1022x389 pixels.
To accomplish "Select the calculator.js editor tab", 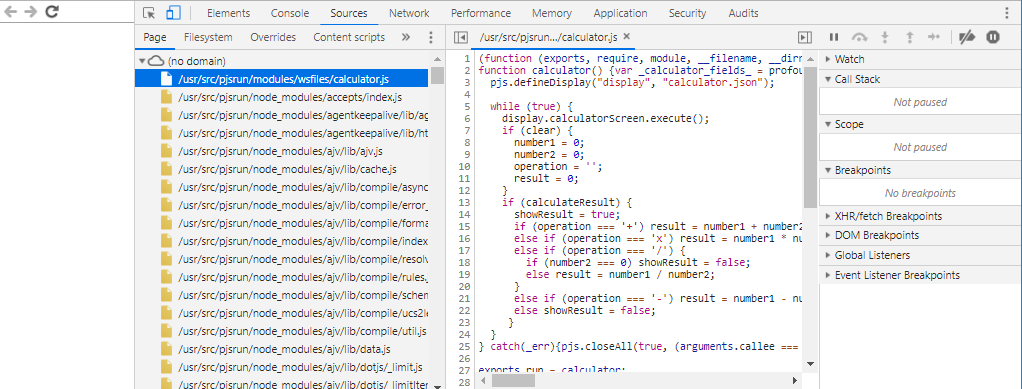I will (548, 38).
